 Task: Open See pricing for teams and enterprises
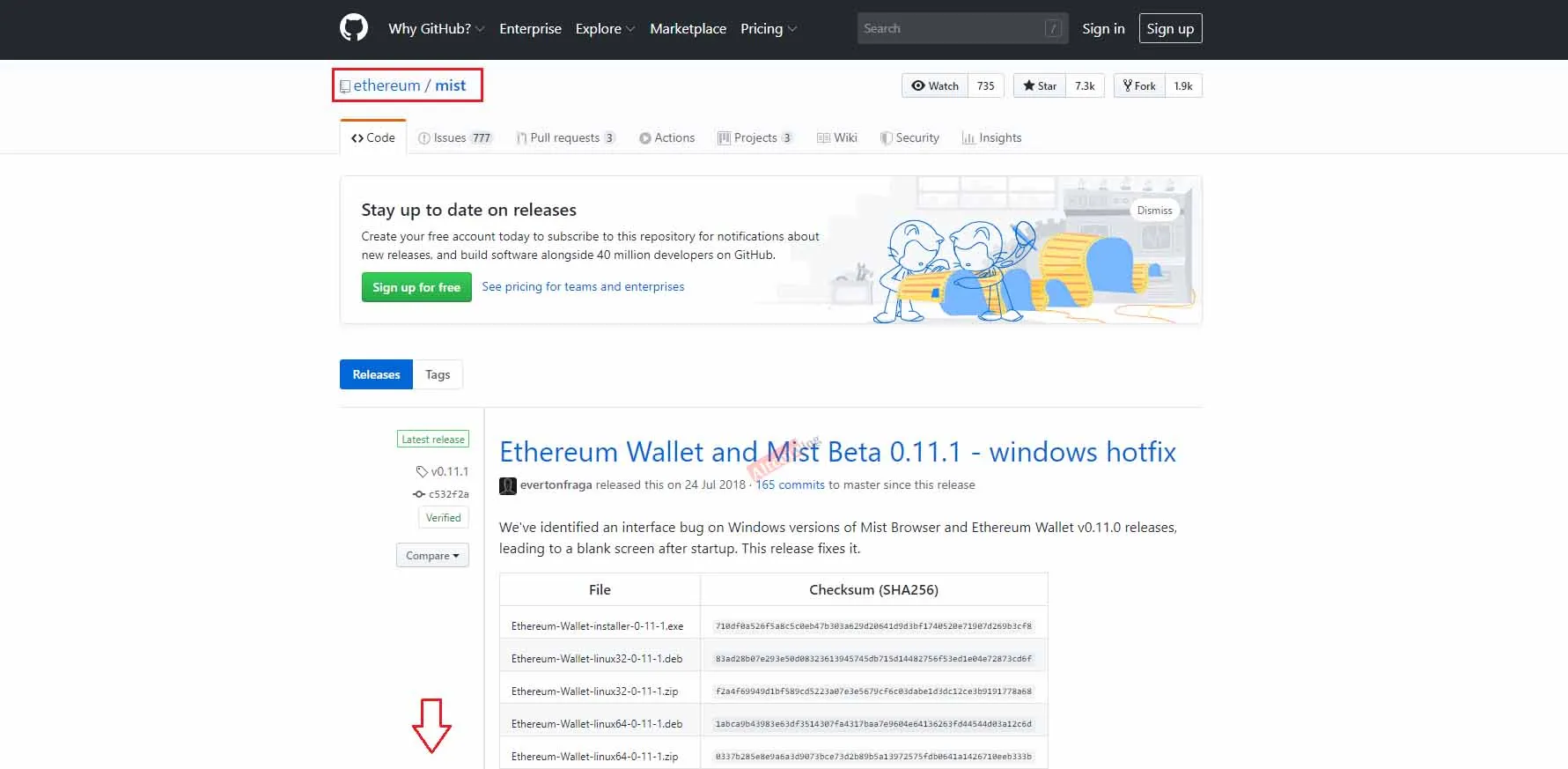583,286
